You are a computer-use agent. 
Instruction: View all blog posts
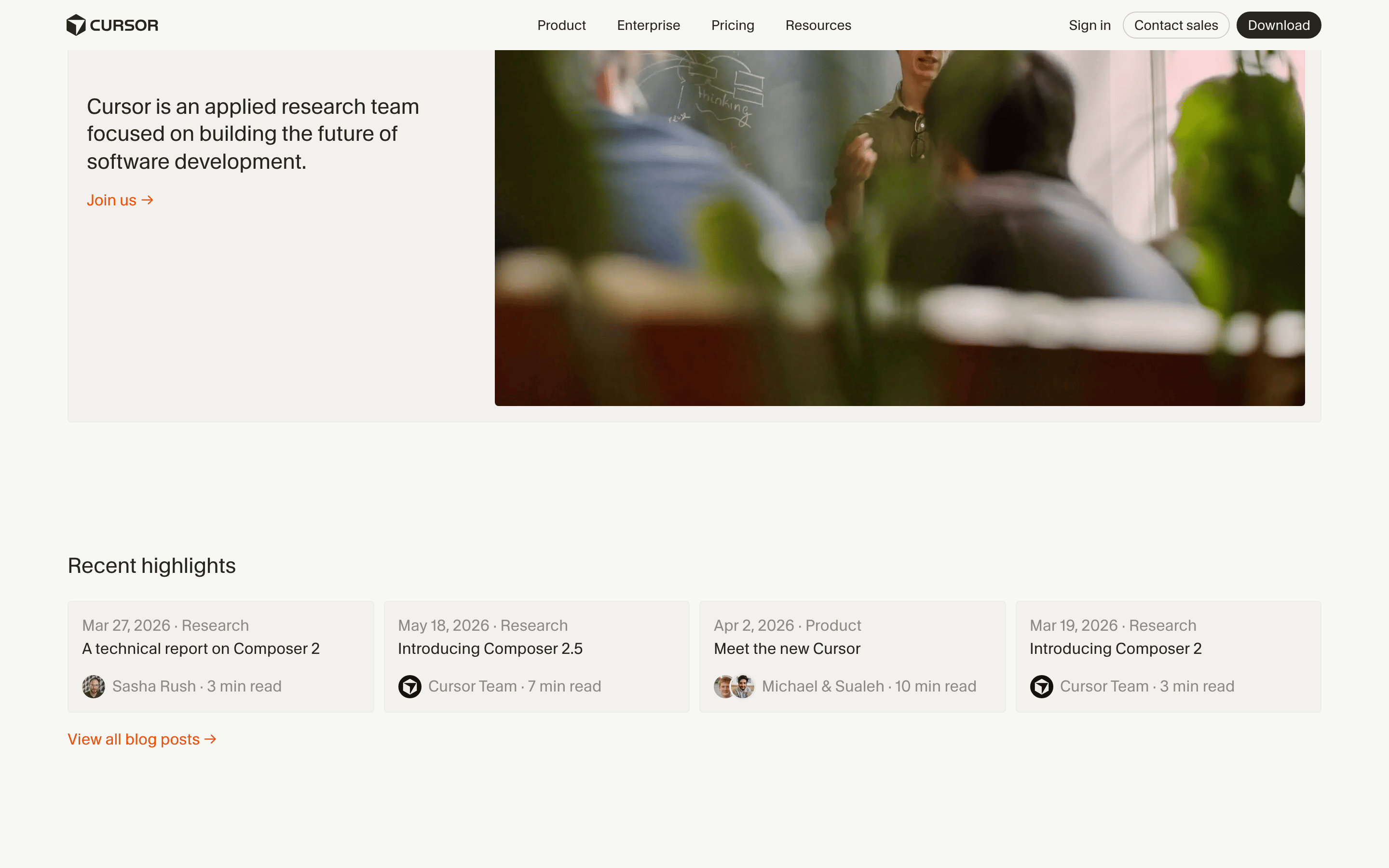[x=142, y=739]
